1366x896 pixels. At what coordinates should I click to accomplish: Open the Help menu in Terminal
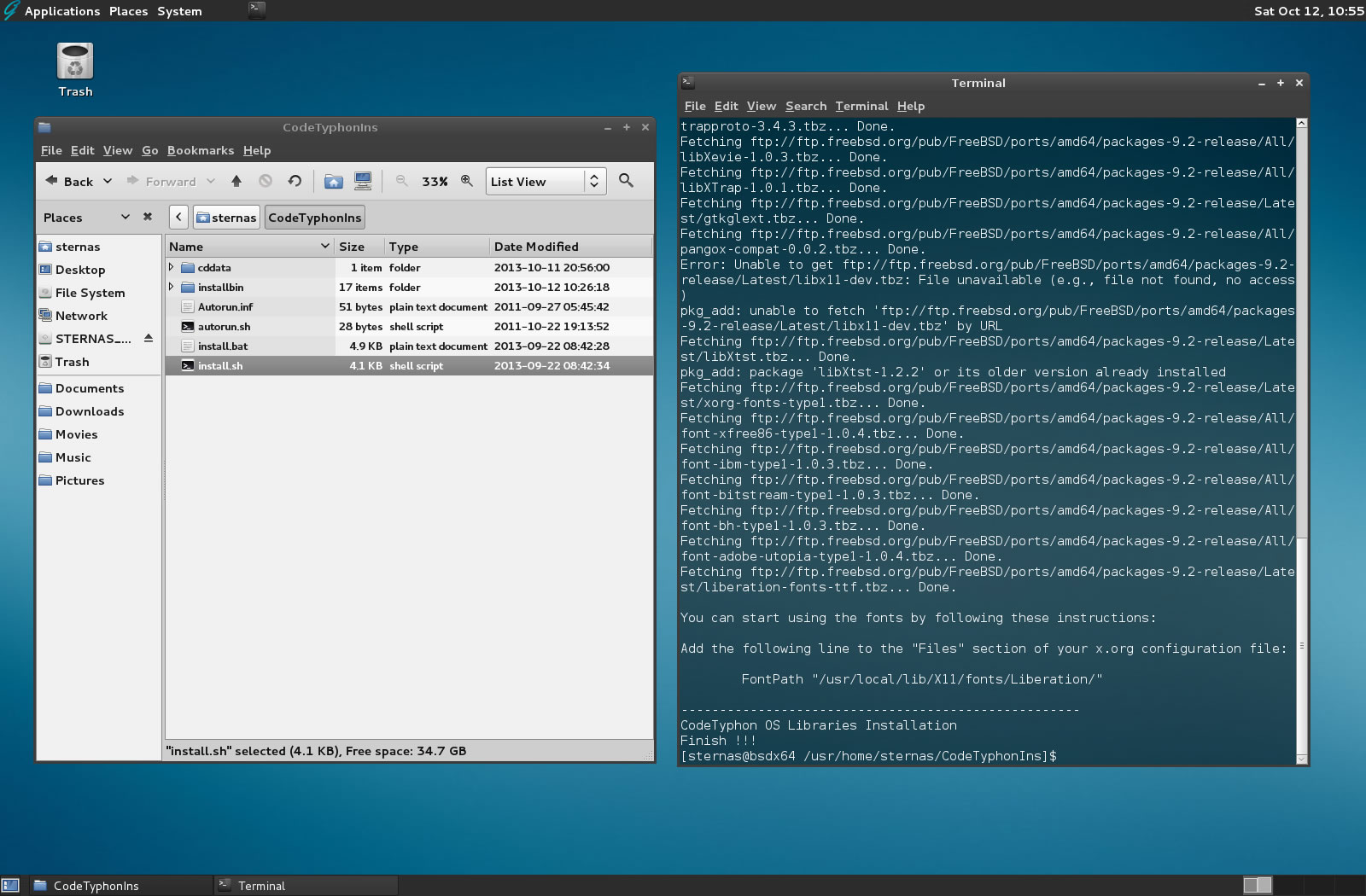click(911, 106)
